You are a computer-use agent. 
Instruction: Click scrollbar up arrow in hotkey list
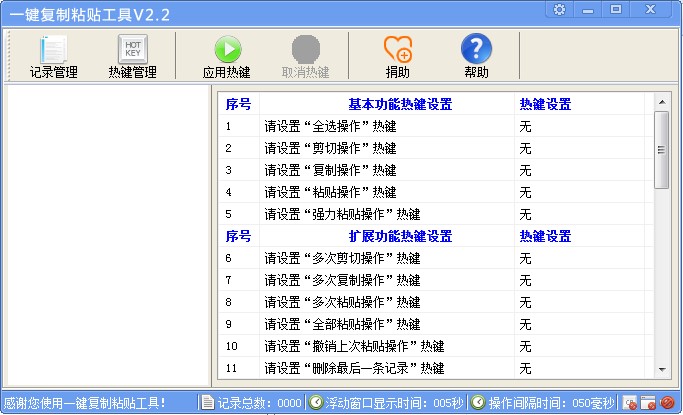[661, 101]
